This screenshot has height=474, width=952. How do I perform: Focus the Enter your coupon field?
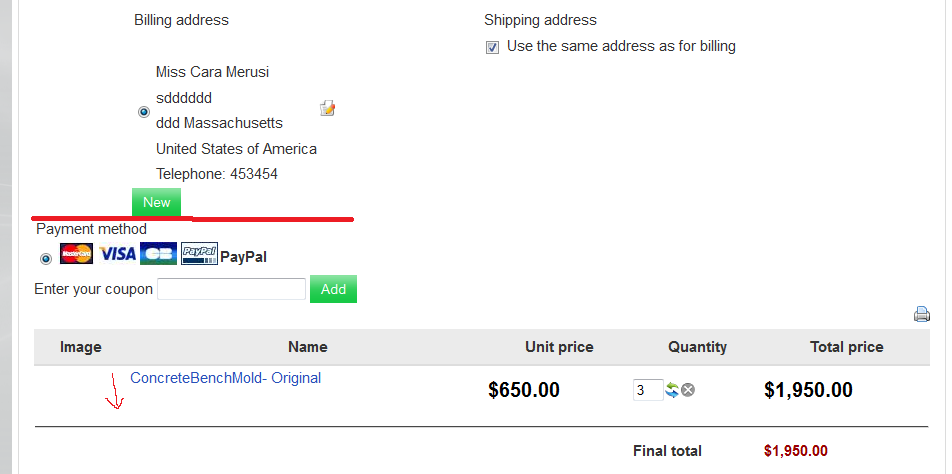click(231, 289)
